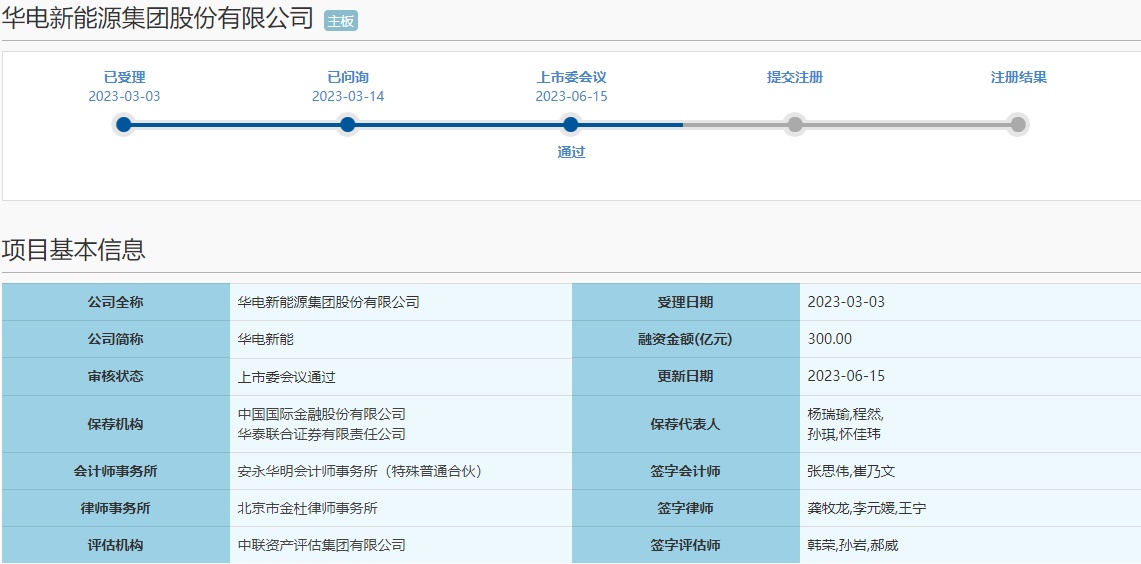The width and height of the screenshot is (1141, 564).
Task: Click the 提交注册 stage label
Action: (795, 77)
